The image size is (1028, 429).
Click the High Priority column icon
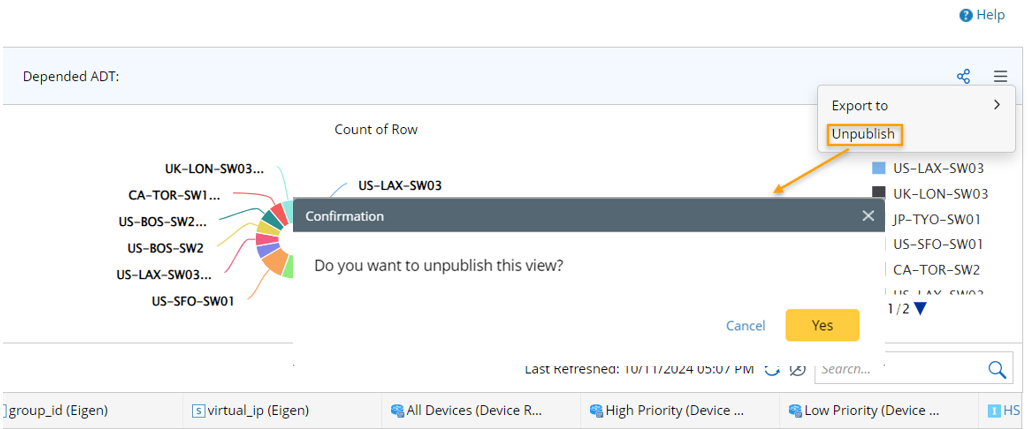click(596, 410)
